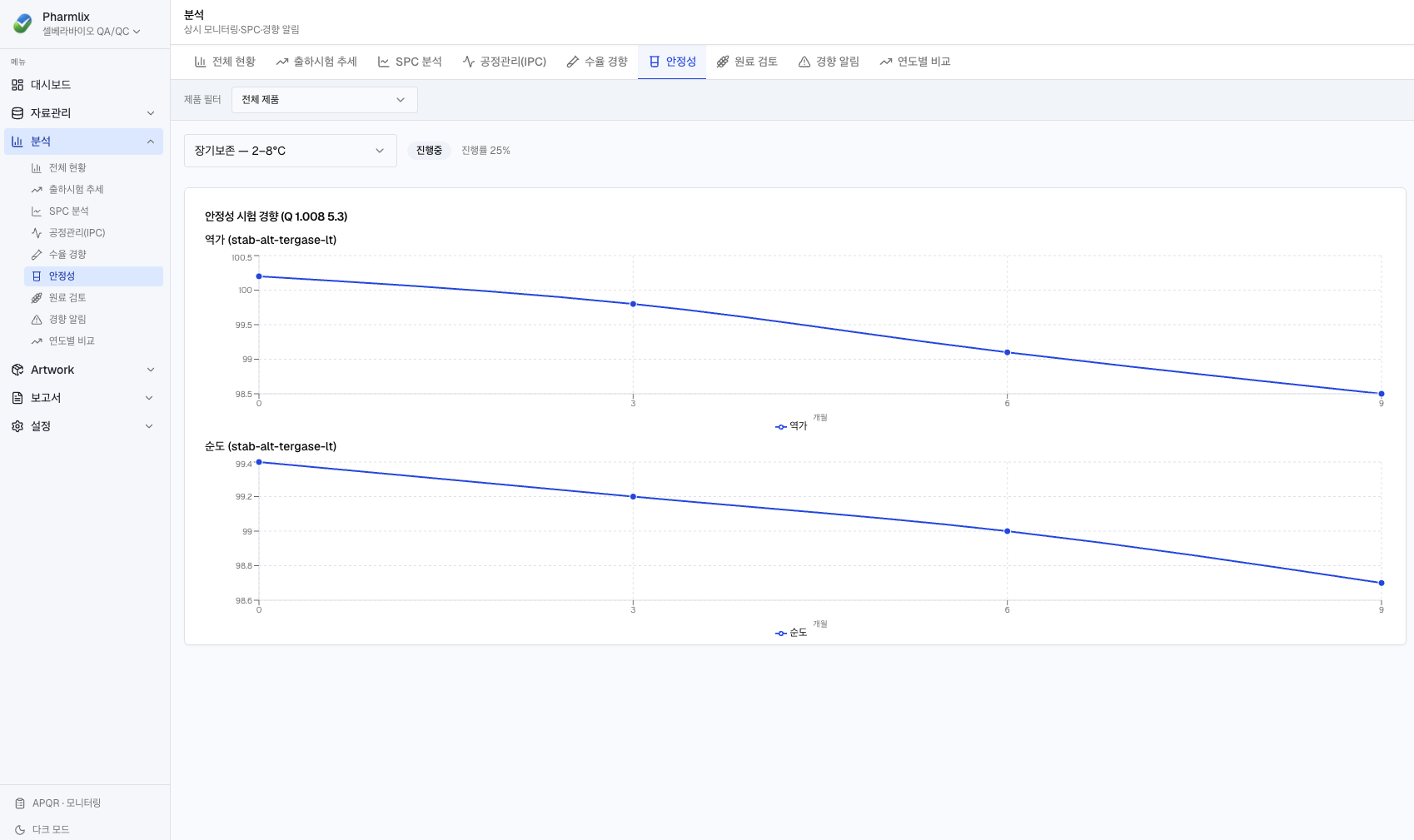Click the APQR clipboard icon
1414x840 pixels.
tap(20, 803)
